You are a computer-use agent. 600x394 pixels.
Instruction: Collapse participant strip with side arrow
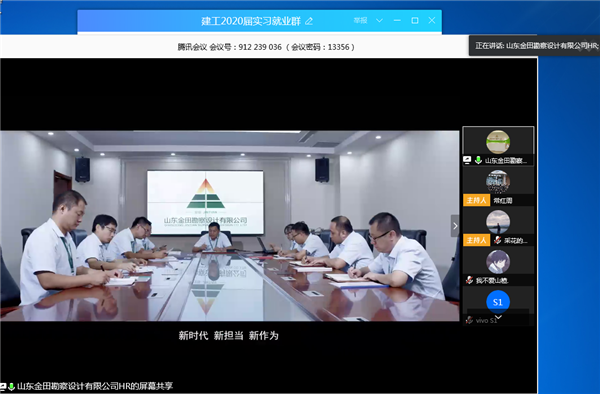click(x=455, y=226)
